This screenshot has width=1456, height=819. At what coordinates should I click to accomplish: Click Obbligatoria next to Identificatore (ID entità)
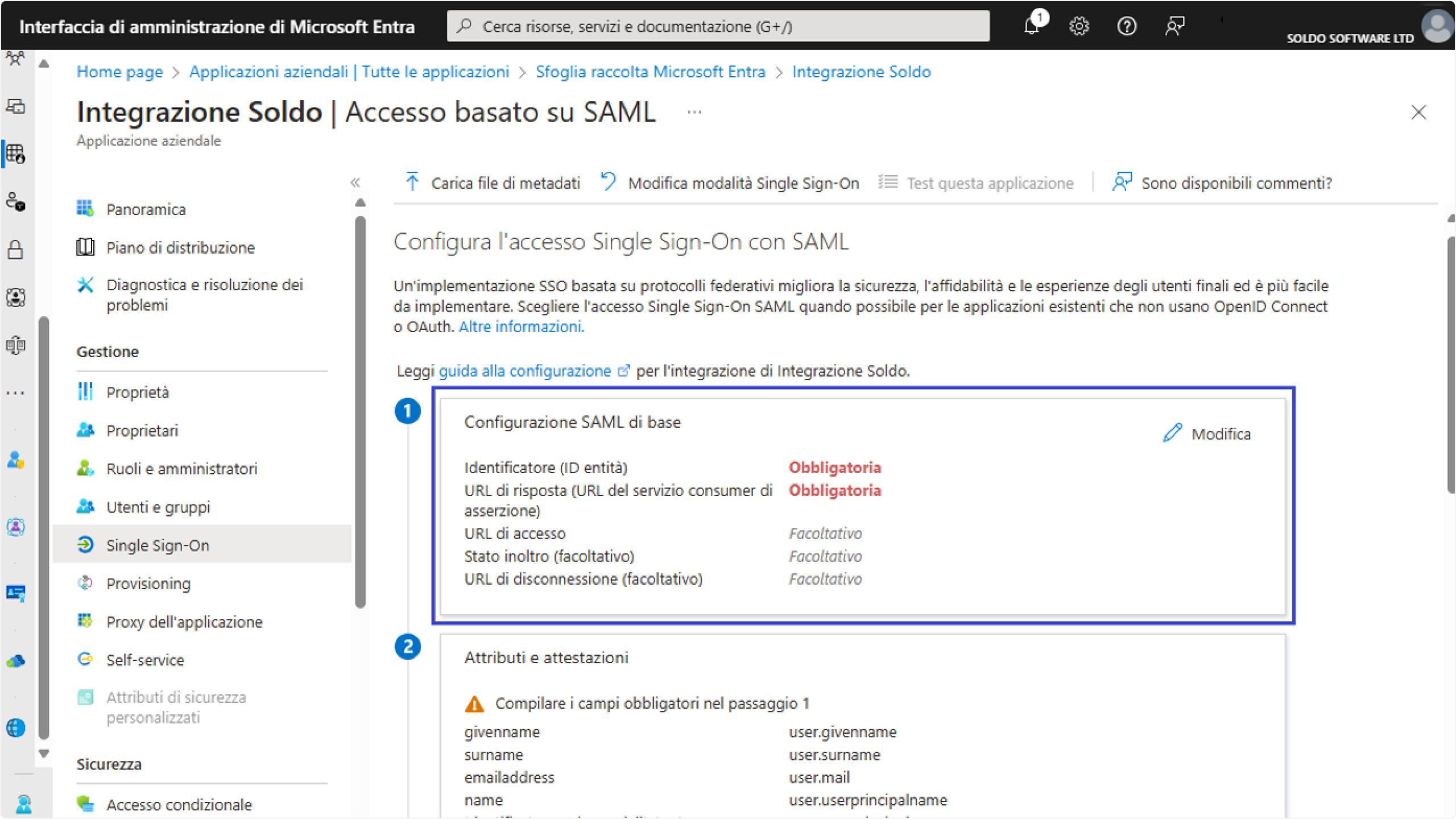pos(835,468)
